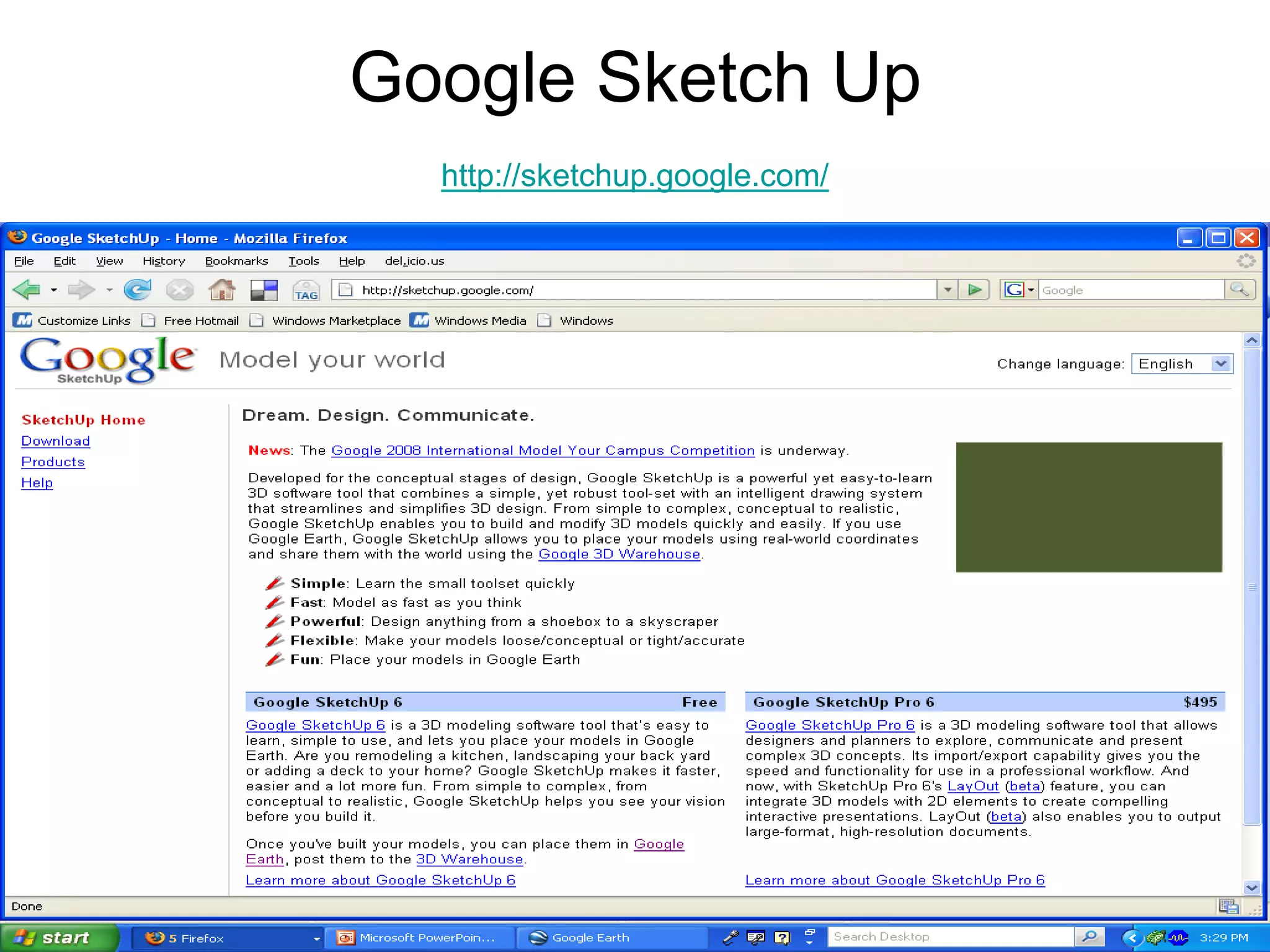This screenshot has height=952, width=1270.
Task: Open the History menu
Action: coord(164,261)
